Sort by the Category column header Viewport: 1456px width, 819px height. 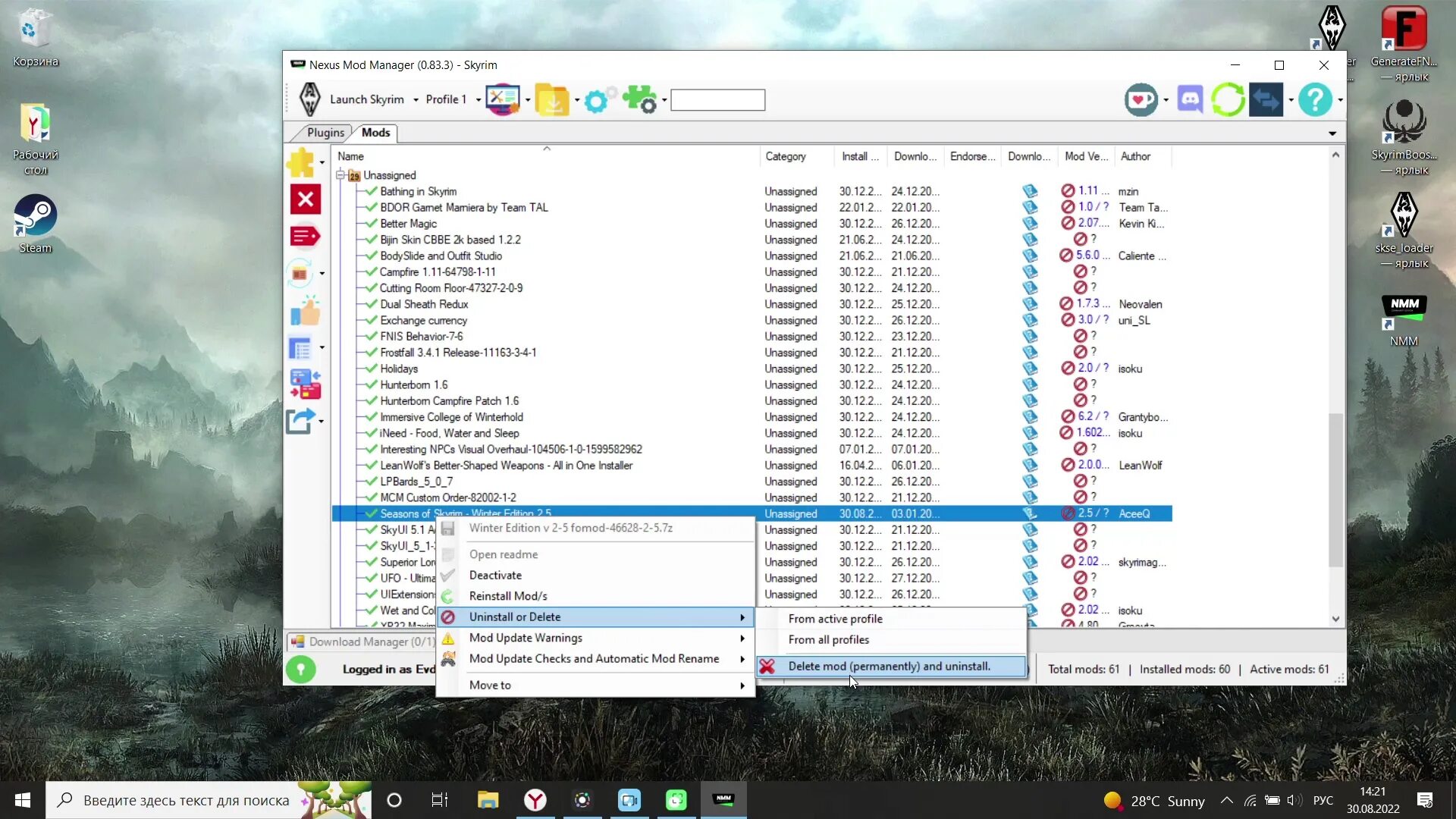coord(796,156)
